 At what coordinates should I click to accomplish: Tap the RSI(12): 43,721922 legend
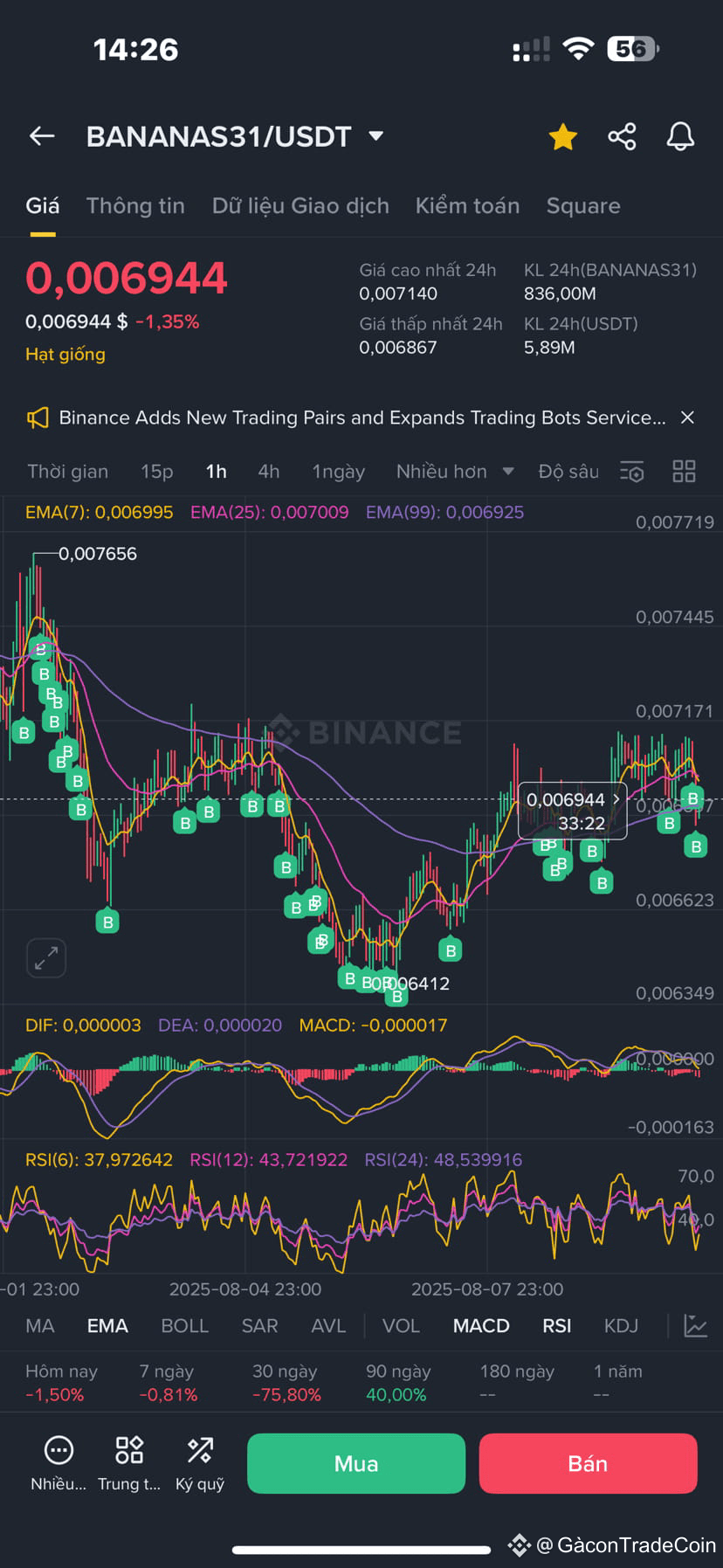pyautogui.click(x=269, y=1160)
